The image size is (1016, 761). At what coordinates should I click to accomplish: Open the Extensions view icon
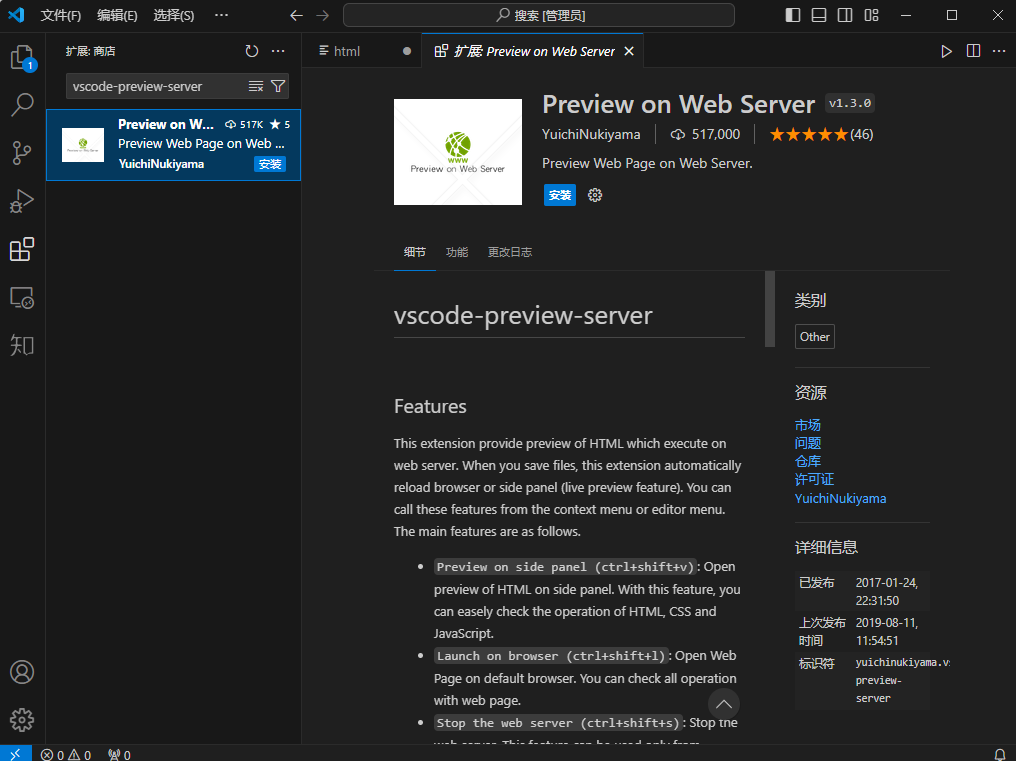tap(23, 249)
